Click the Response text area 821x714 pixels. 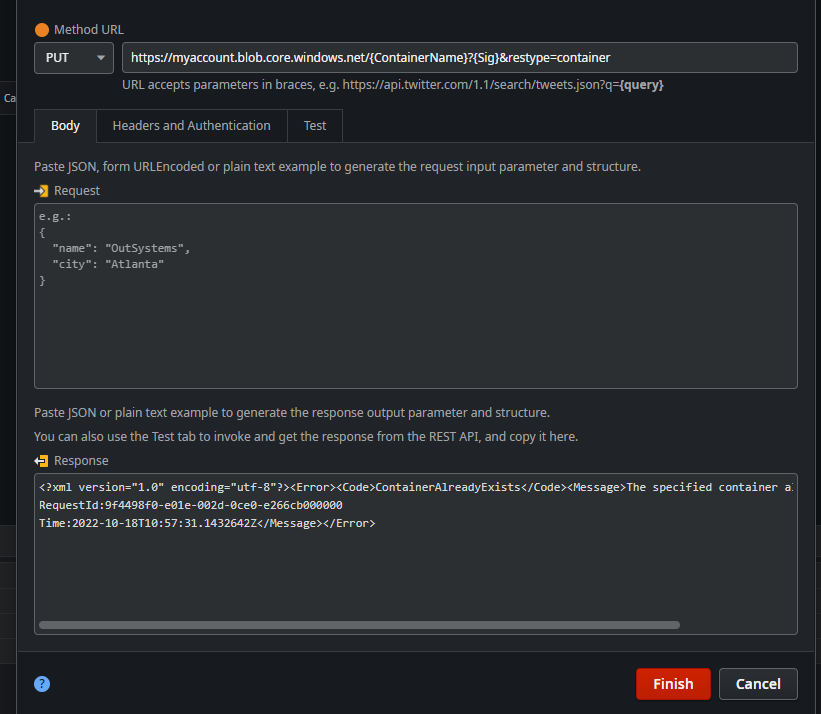pyautogui.click(x=416, y=554)
